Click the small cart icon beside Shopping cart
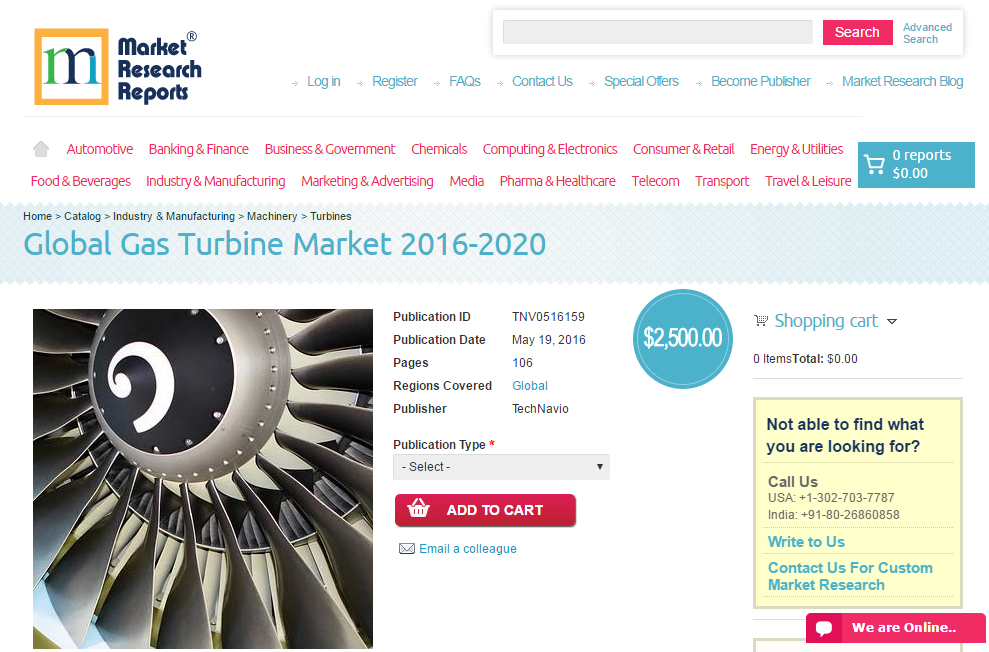The width and height of the screenshot is (989, 652). [x=761, y=320]
